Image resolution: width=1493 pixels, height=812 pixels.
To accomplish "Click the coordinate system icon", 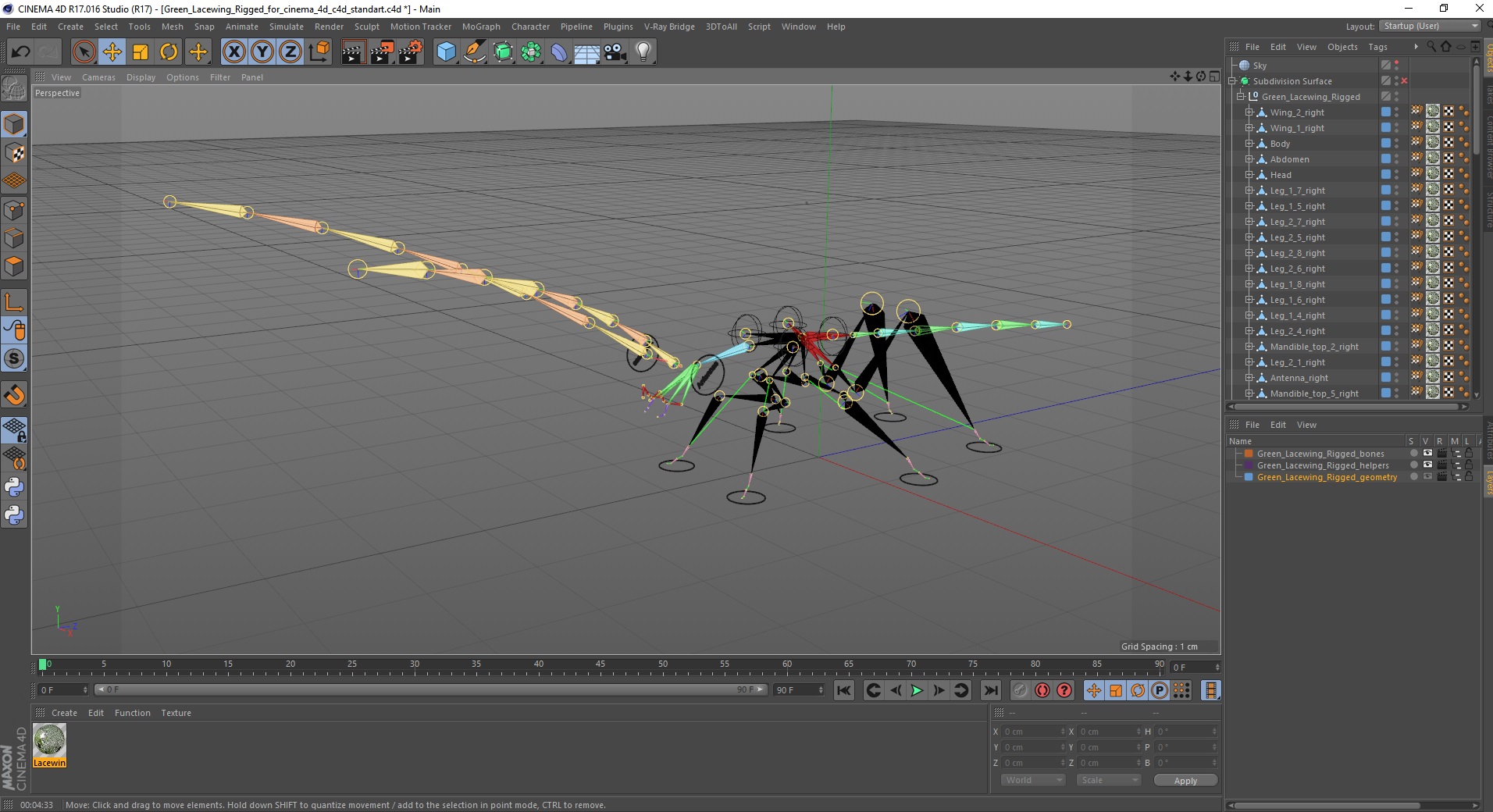I will (x=319, y=52).
